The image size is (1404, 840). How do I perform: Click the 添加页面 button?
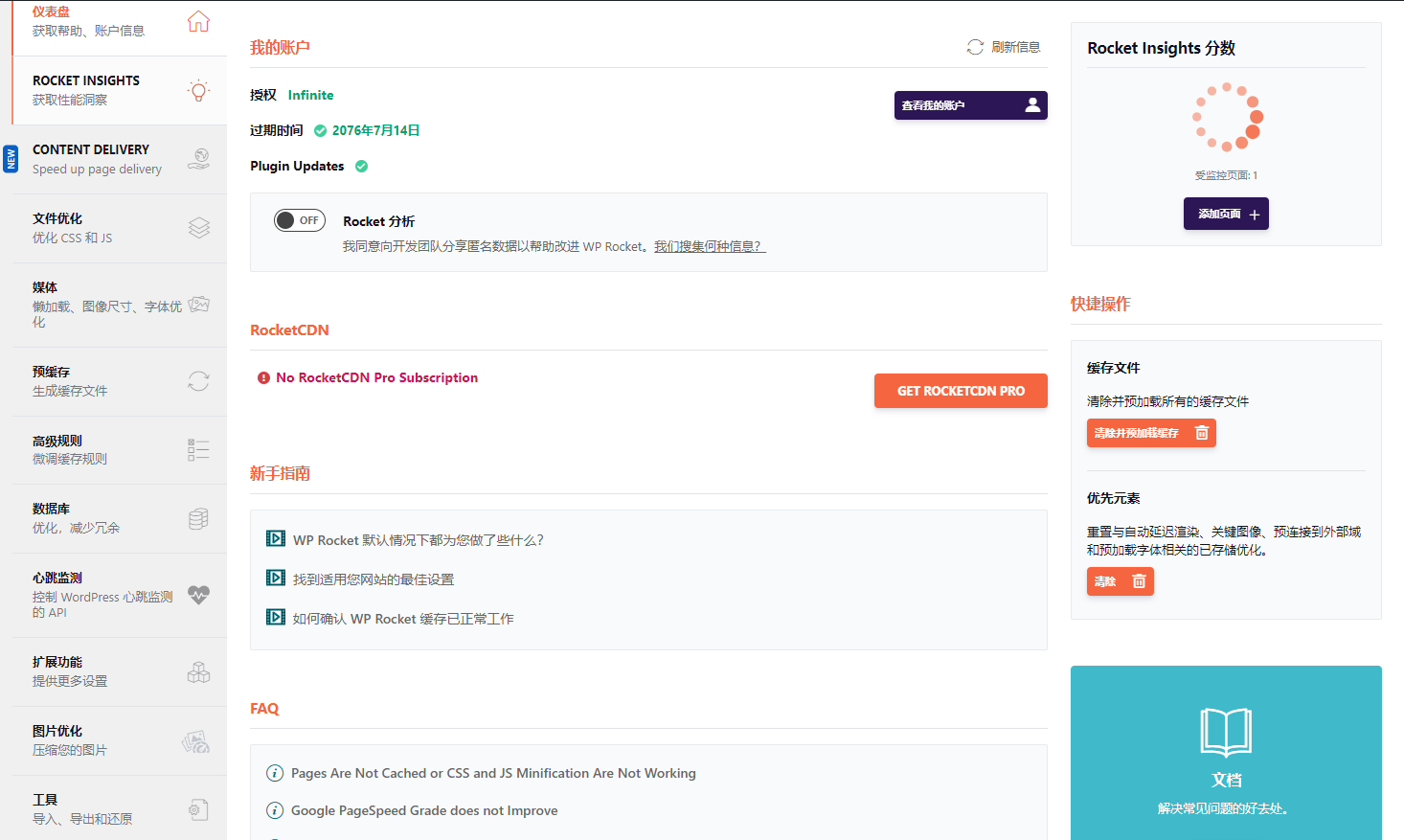click(1226, 214)
